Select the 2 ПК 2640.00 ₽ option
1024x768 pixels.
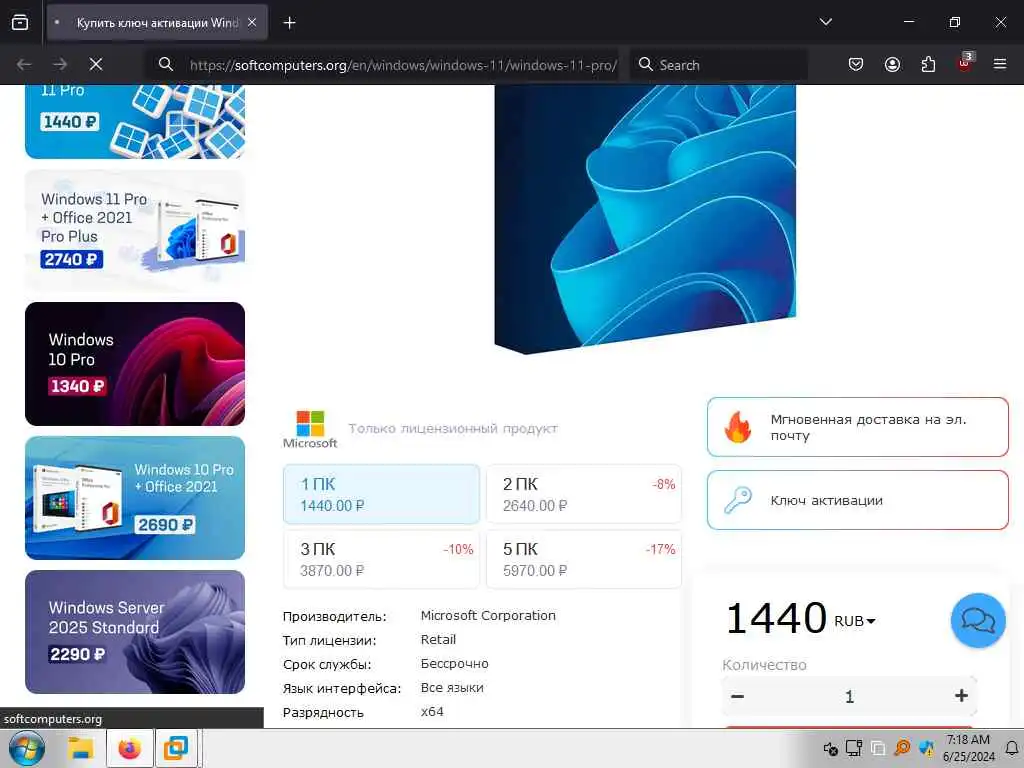584,494
